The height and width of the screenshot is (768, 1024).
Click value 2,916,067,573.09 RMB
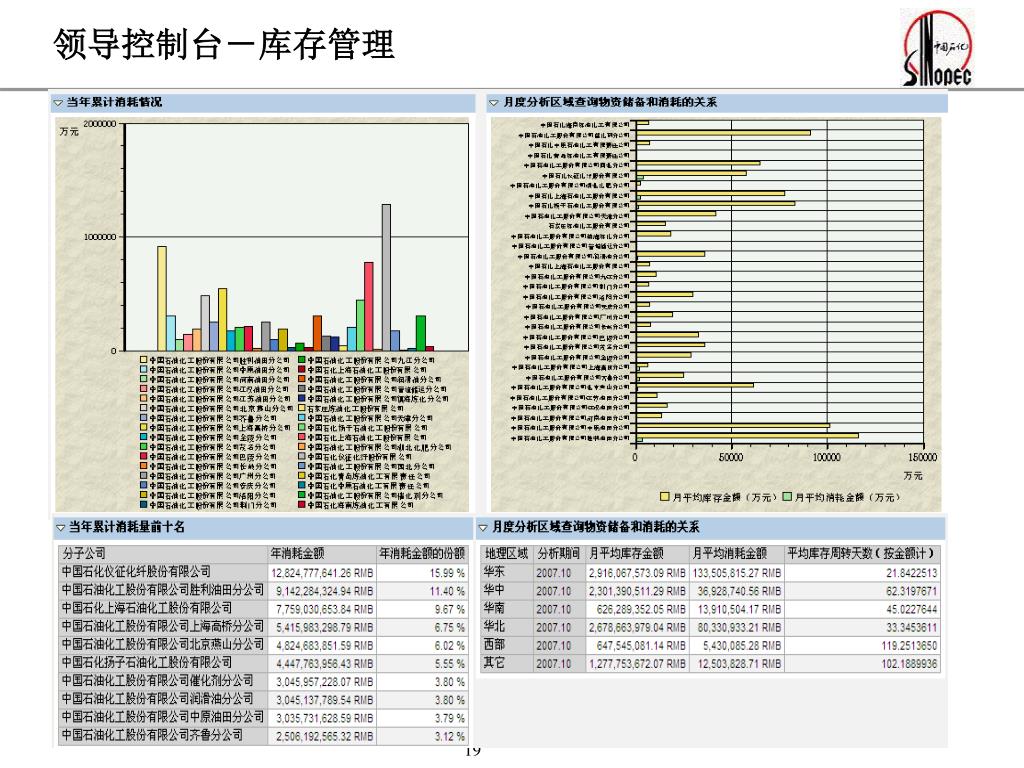pos(637,573)
